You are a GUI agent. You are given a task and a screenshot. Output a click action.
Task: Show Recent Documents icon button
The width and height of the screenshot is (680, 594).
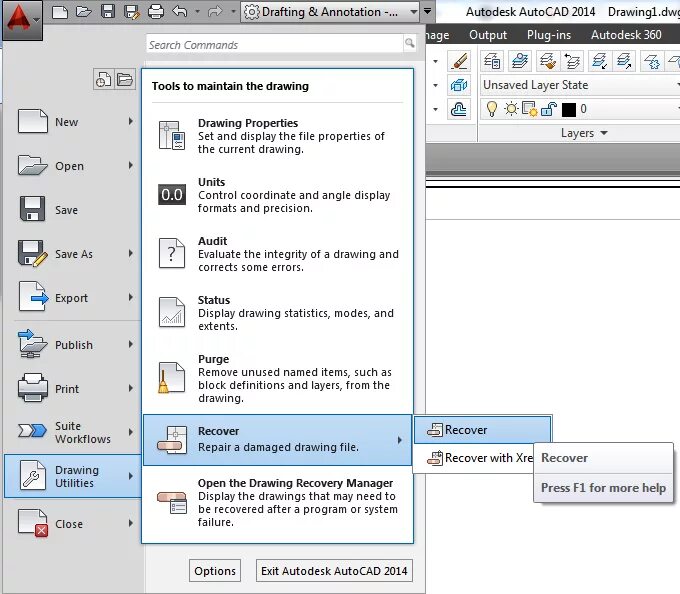point(103,80)
